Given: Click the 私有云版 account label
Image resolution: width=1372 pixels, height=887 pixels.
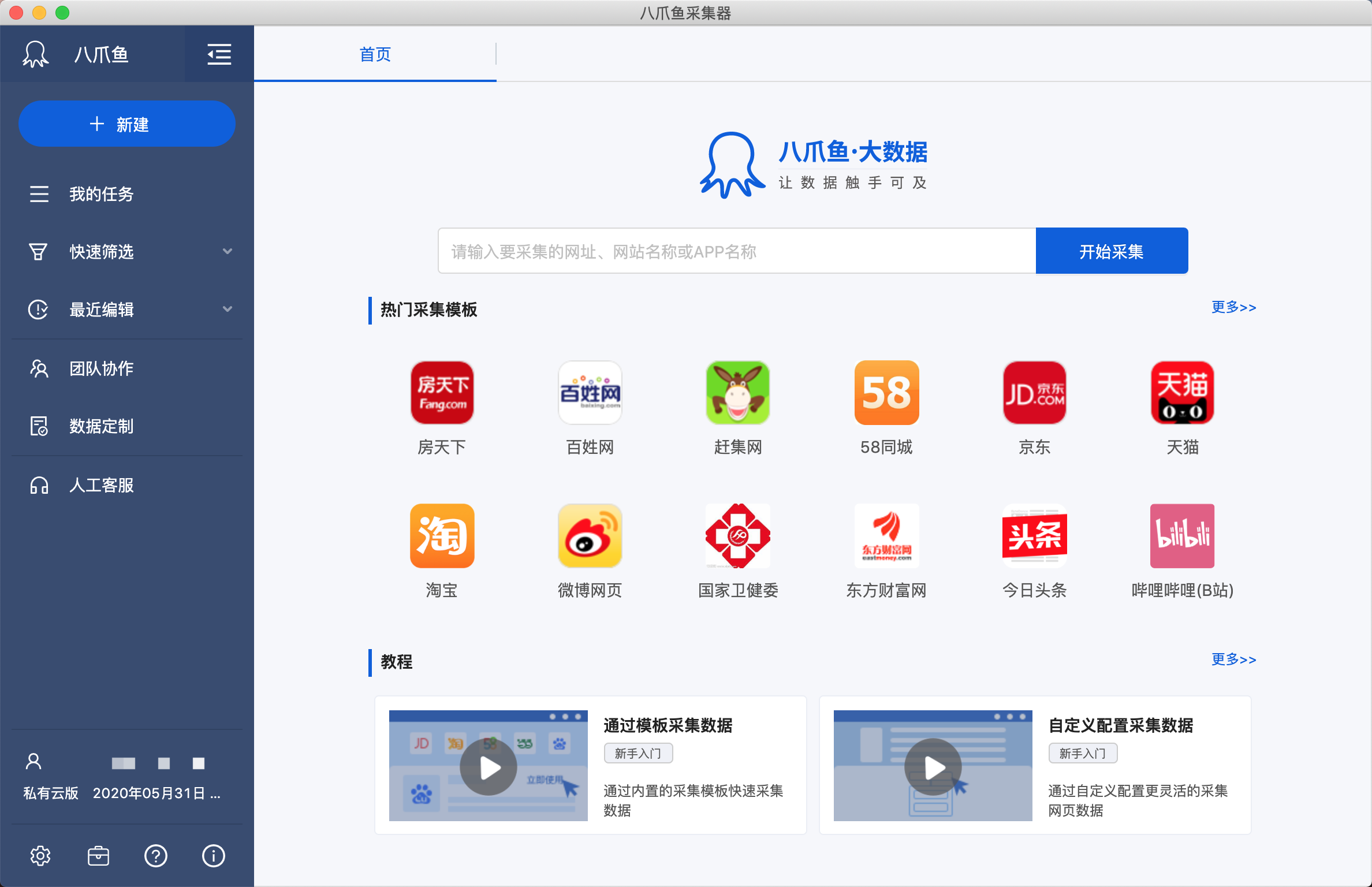Looking at the screenshot, I should point(51,793).
